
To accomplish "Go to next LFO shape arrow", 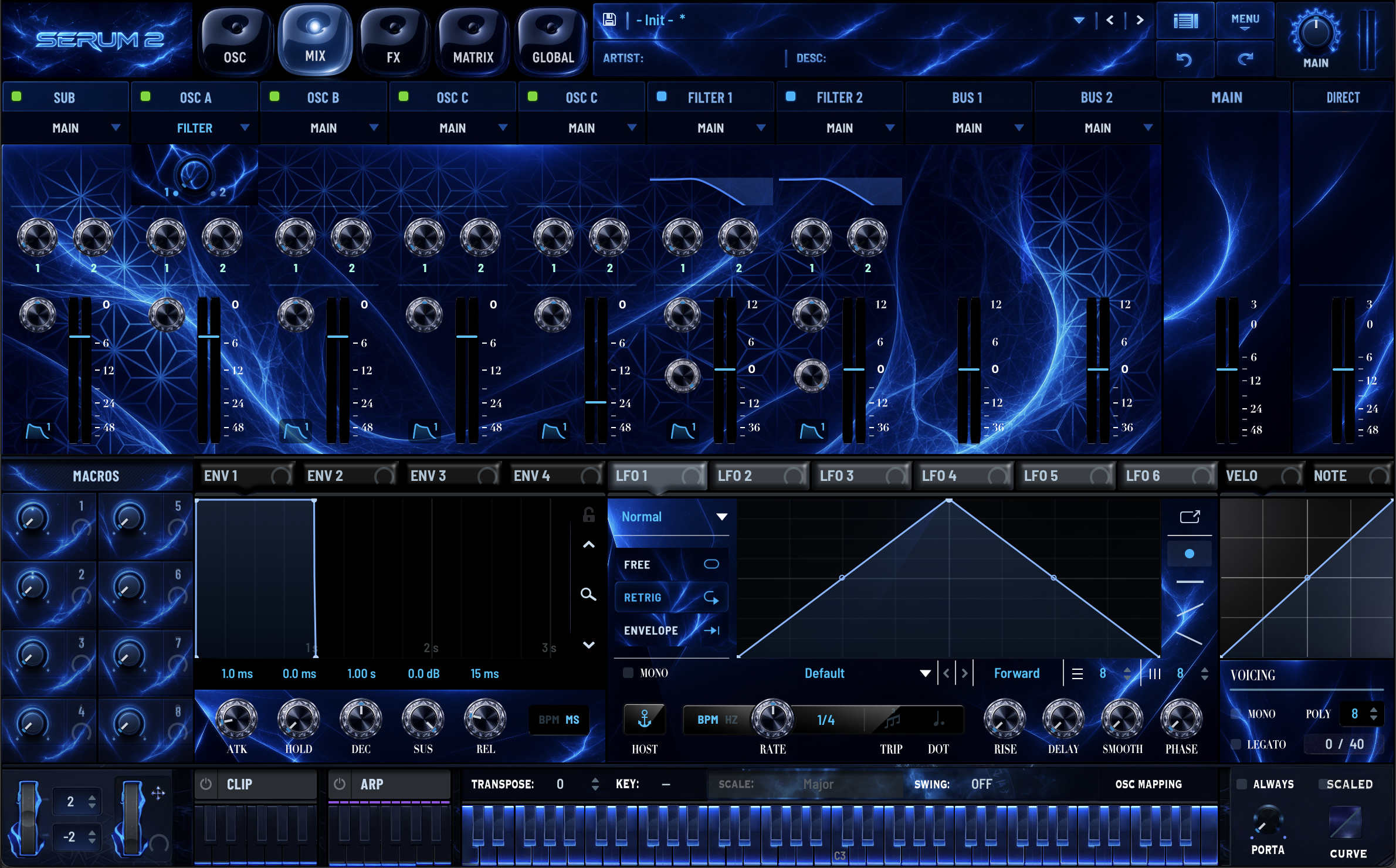I will (x=964, y=673).
